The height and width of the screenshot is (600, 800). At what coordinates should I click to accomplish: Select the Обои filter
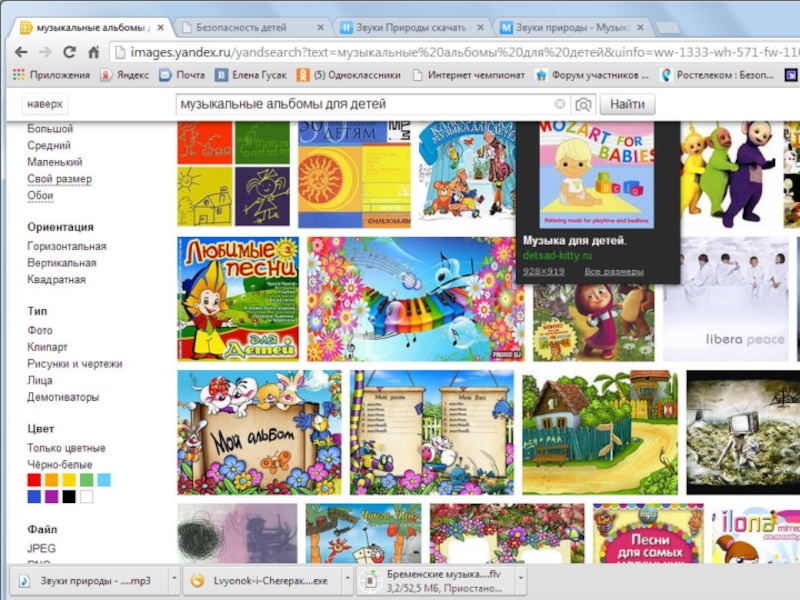40,195
